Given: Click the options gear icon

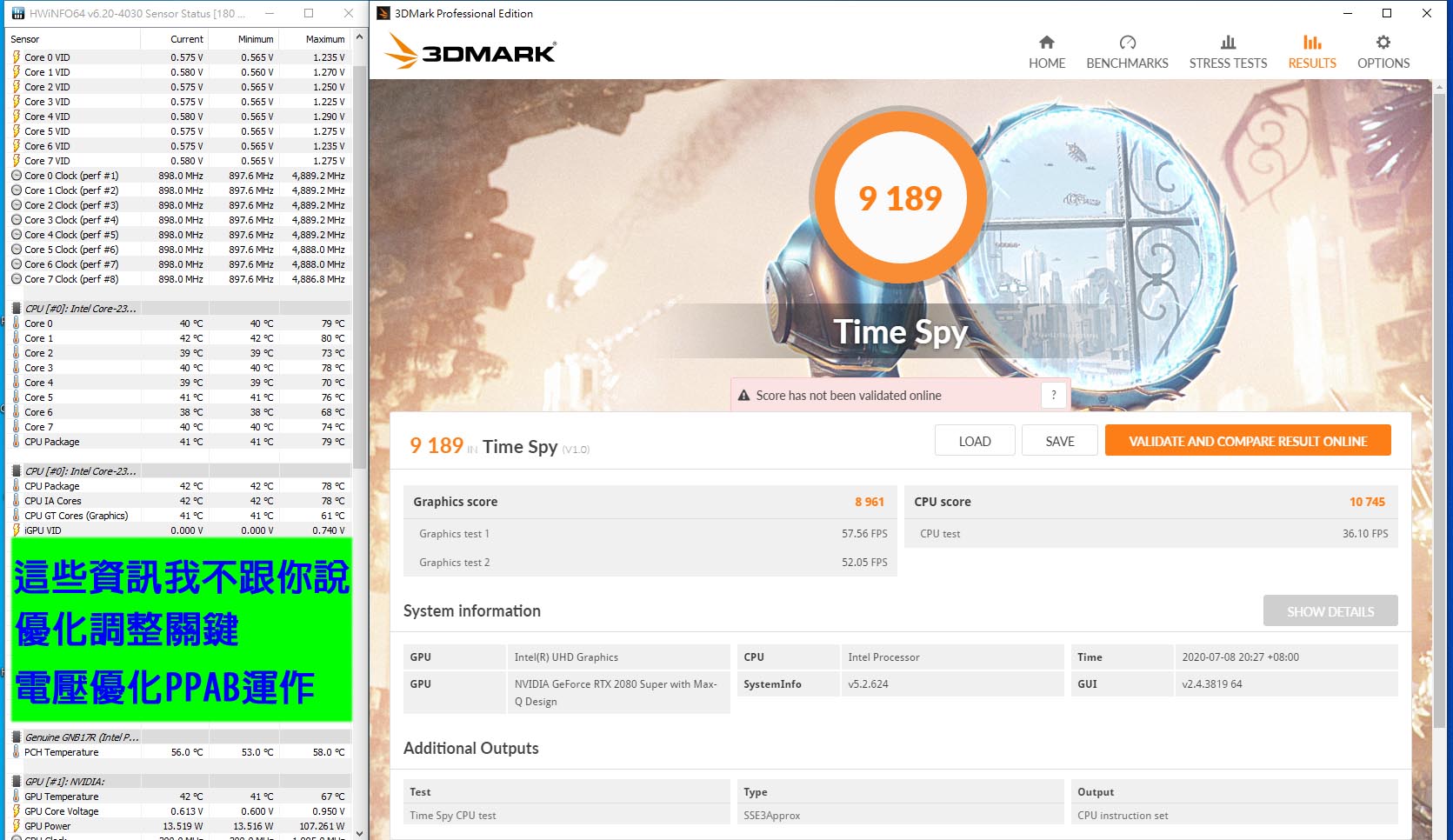Looking at the screenshot, I should click(x=1383, y=42).
